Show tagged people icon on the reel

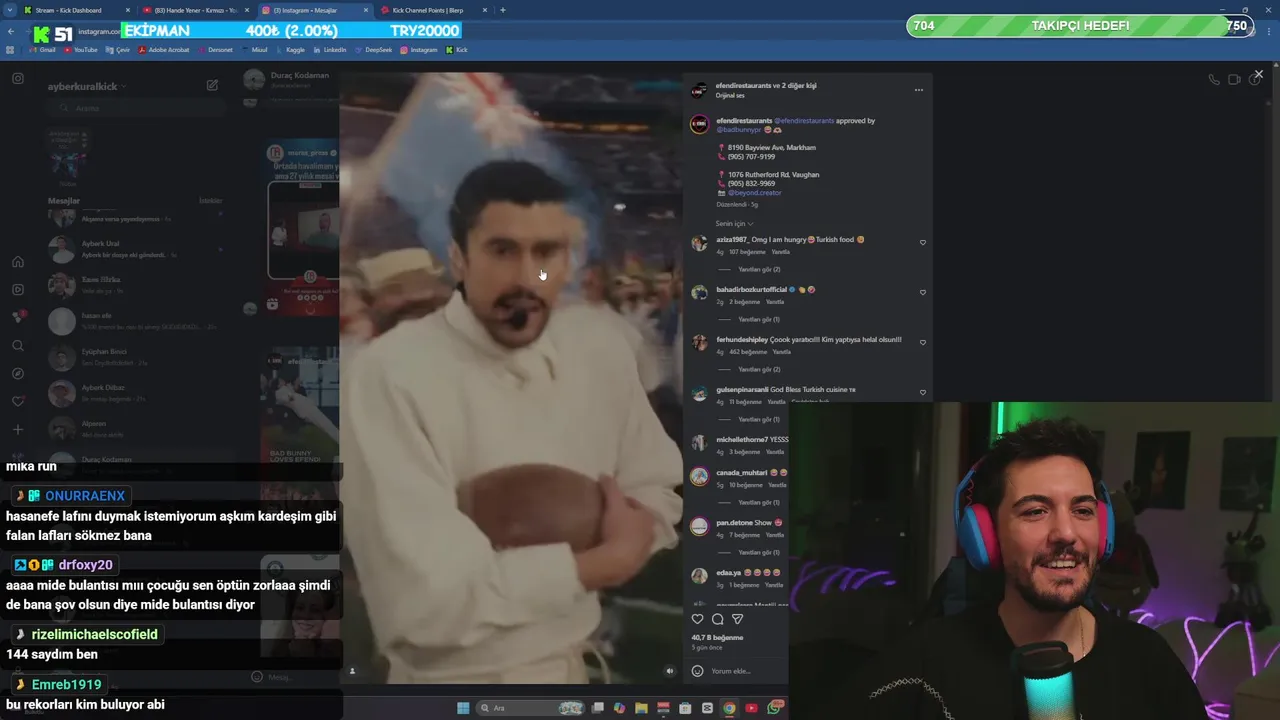point(352,671)
